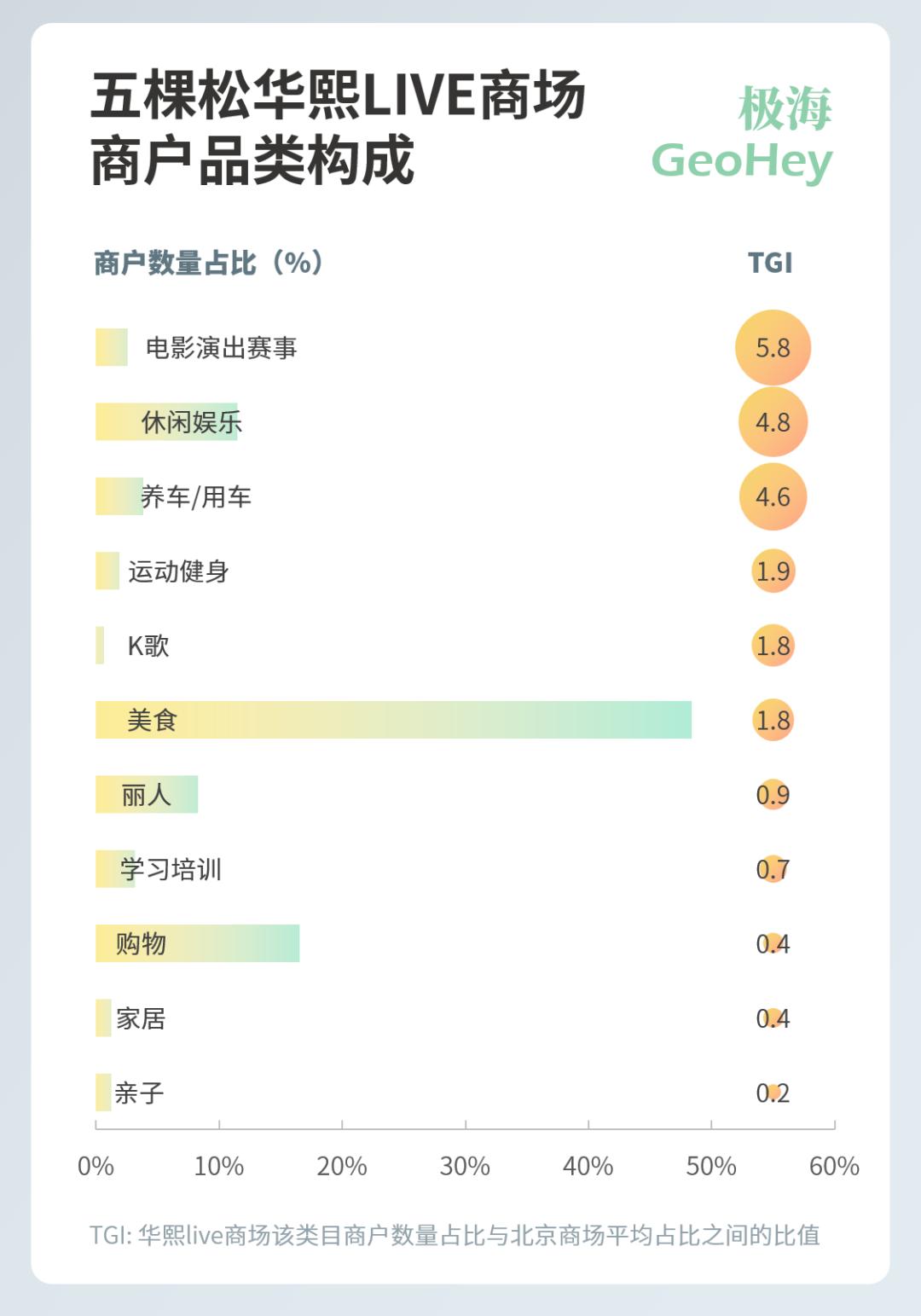Select the 4.6 TGI bubble

(773, 496)
